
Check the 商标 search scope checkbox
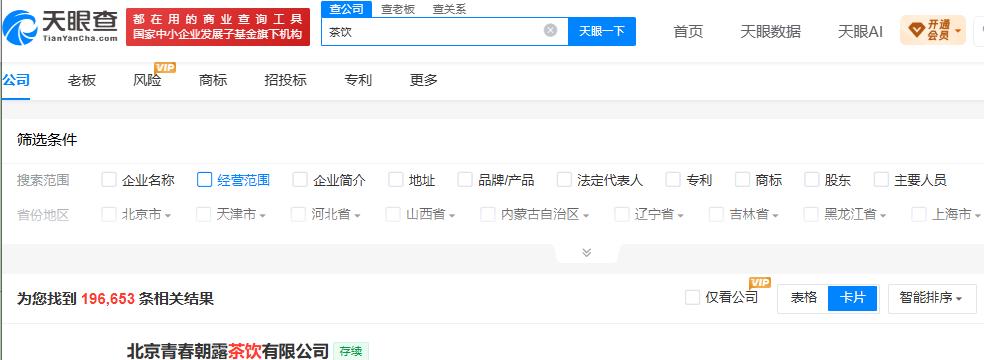pos(742,180)
